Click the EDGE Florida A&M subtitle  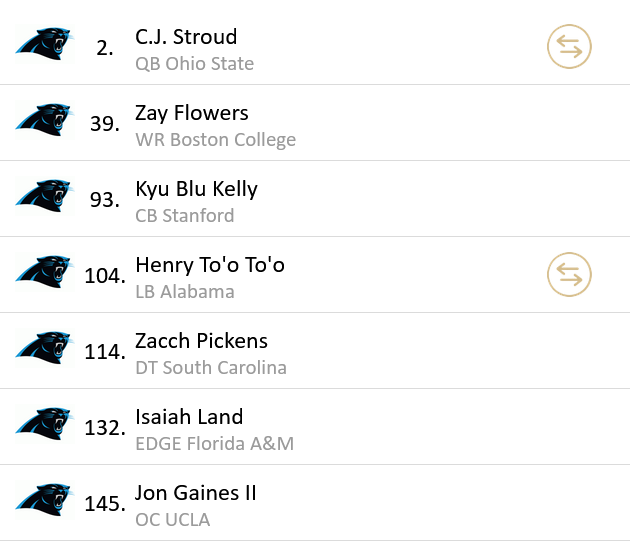coord(214,444)
